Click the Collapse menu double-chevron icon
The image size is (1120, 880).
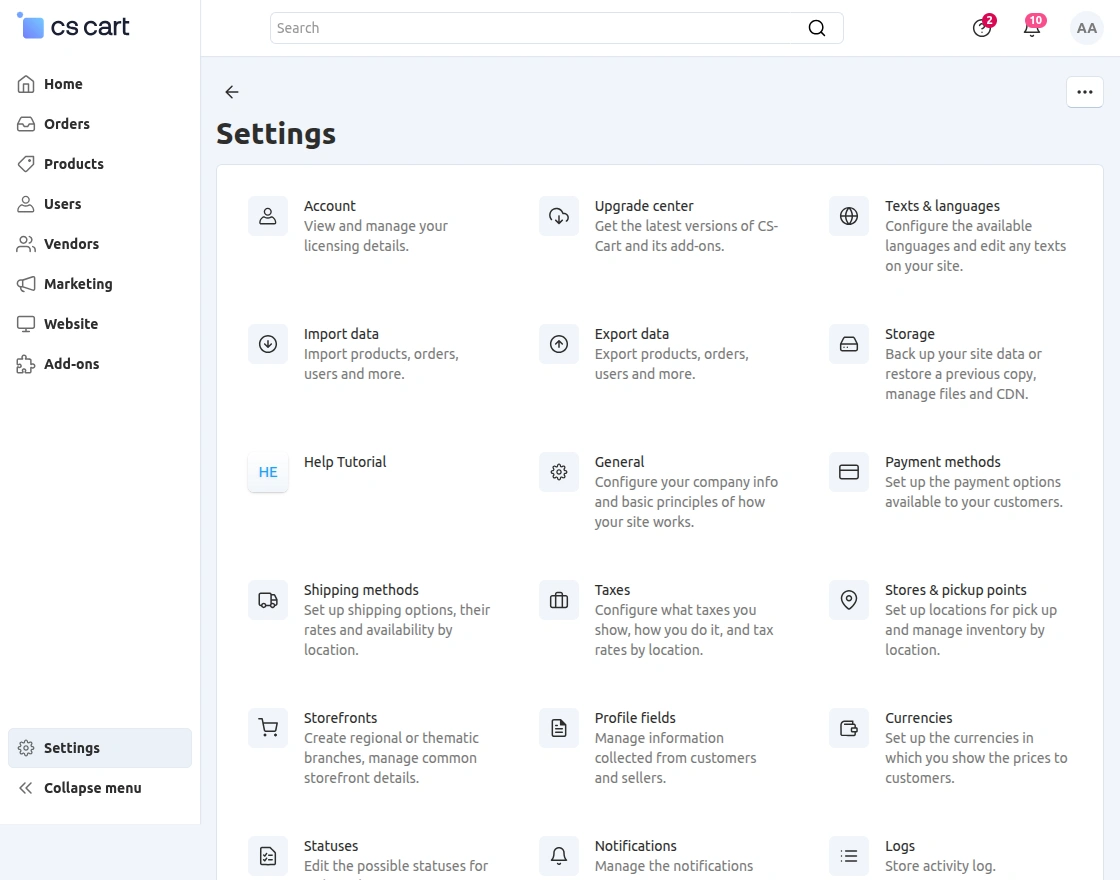click(x=26, y=788)
